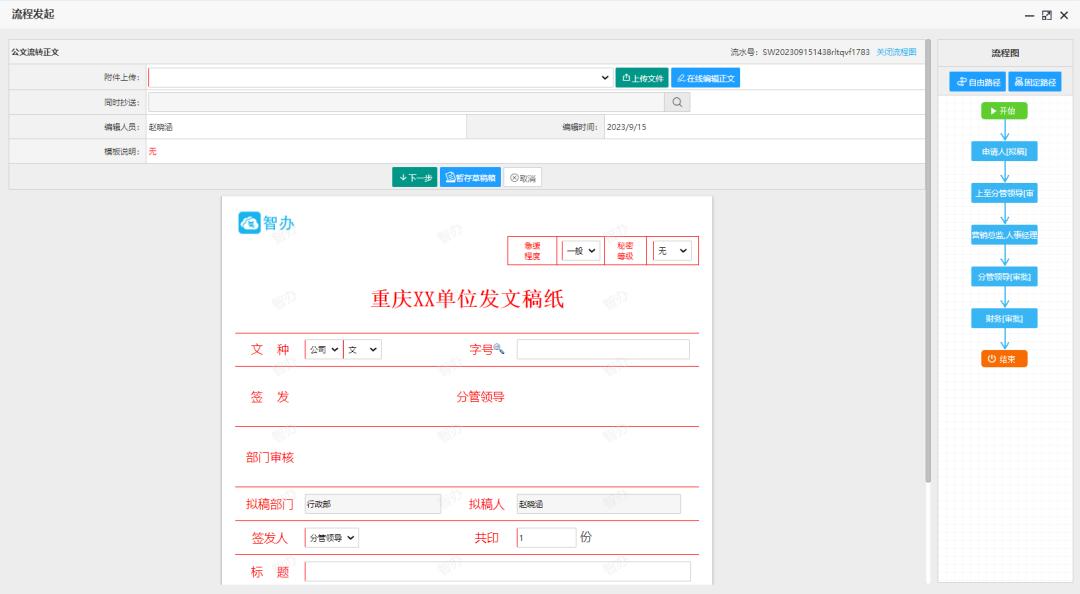The image size is (1080, 594).
Task: Proceed with the 下一步 button
Action: tap(414, 176)
